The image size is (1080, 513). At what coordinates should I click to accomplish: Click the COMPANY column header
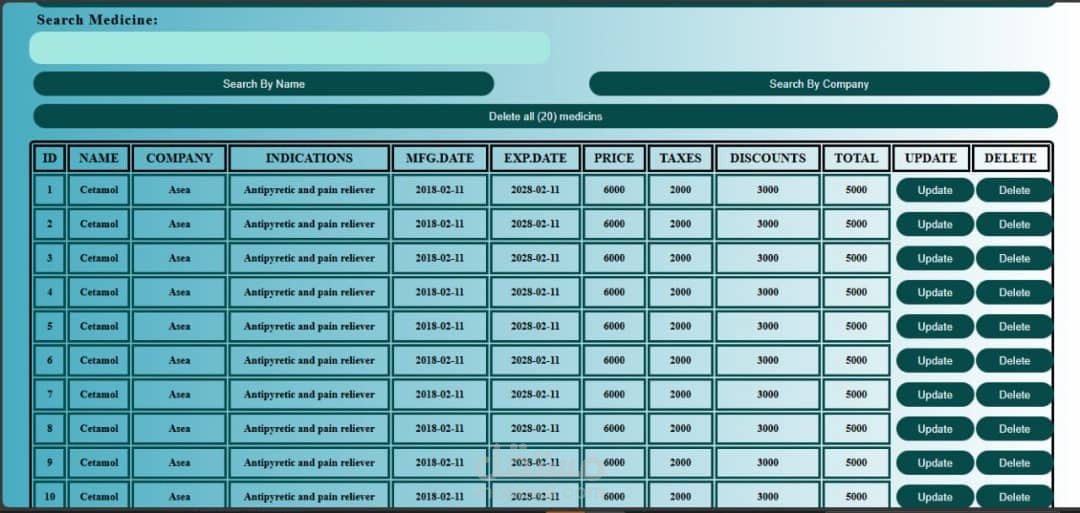pos(179,158)
